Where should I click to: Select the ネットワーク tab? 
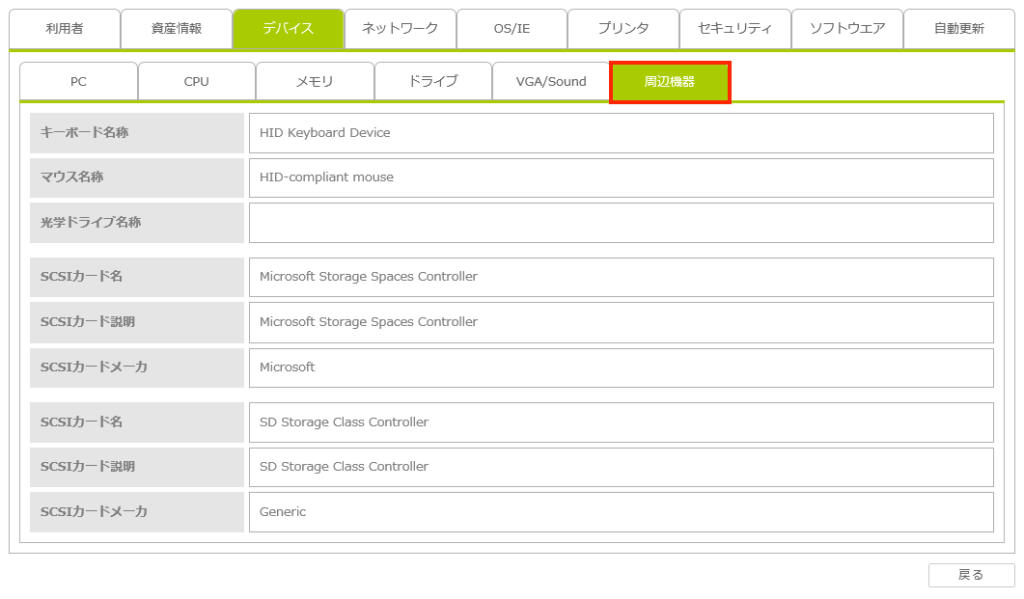click(x=400, y=29)
